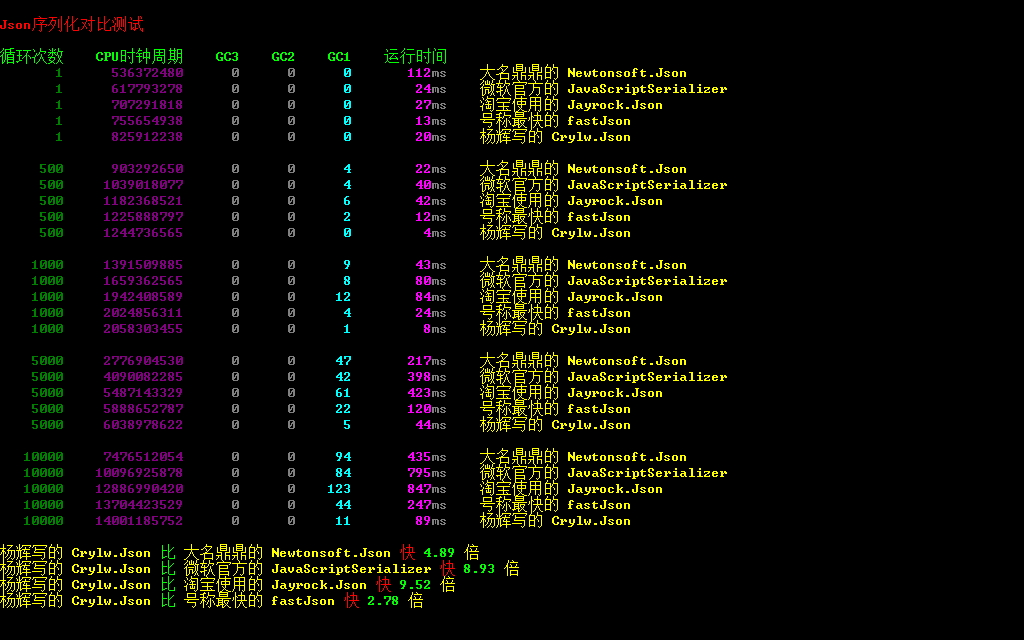Select CPU cycle value 14001185752

(139, 521)
